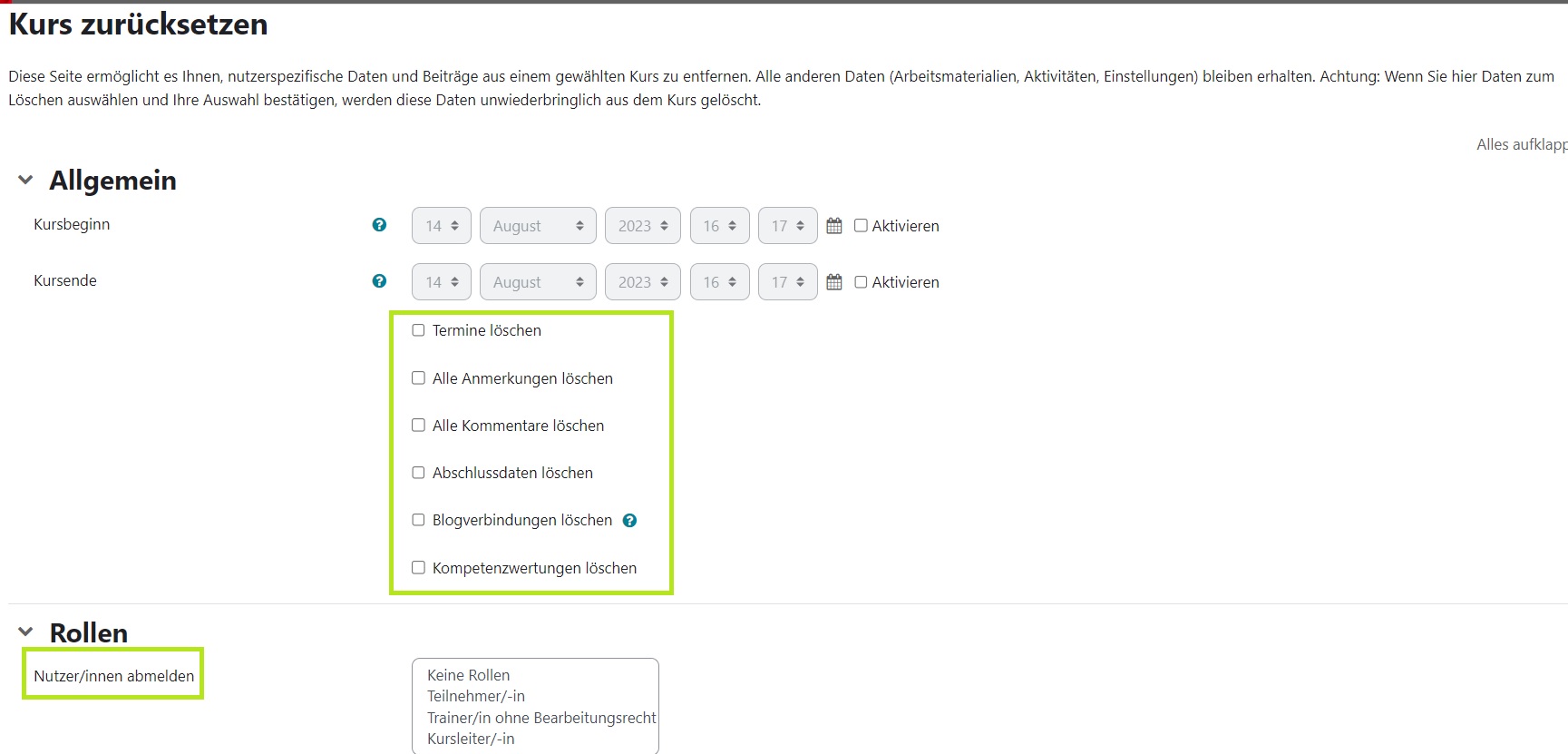Collapse the Allgemein section
This screenshot has width=1568, height=754.
(25, 181)
